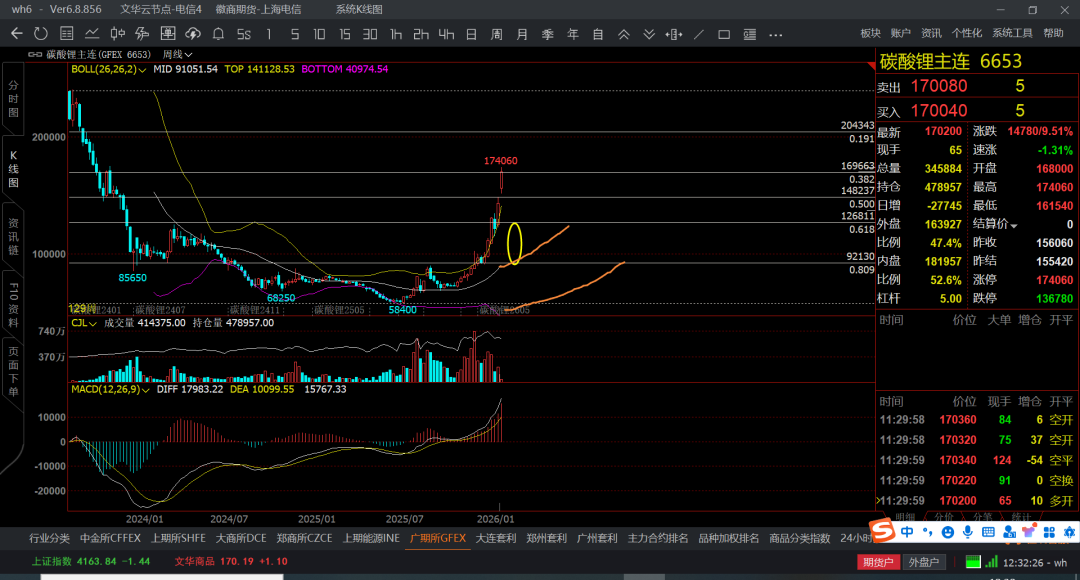Click the green connection status box icon

(x=973, y=562)
